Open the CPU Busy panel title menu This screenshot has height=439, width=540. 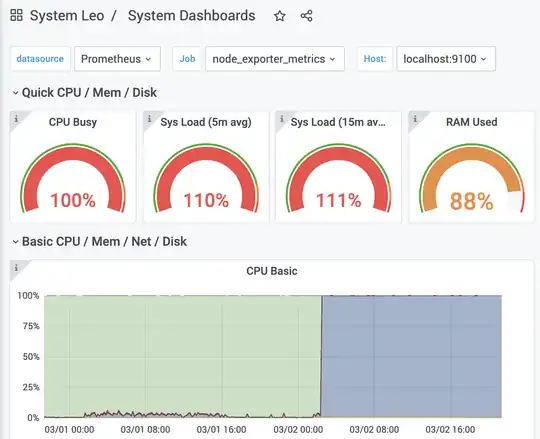[73, 122]
